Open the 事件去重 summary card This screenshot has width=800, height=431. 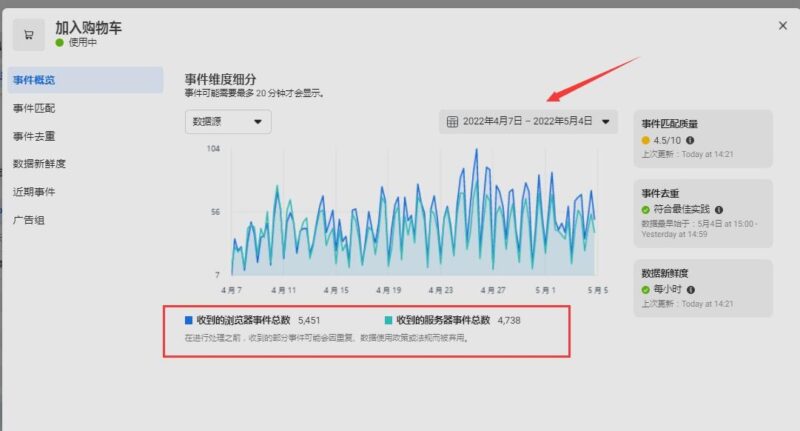pyautogui.click(x=703, y=213)
